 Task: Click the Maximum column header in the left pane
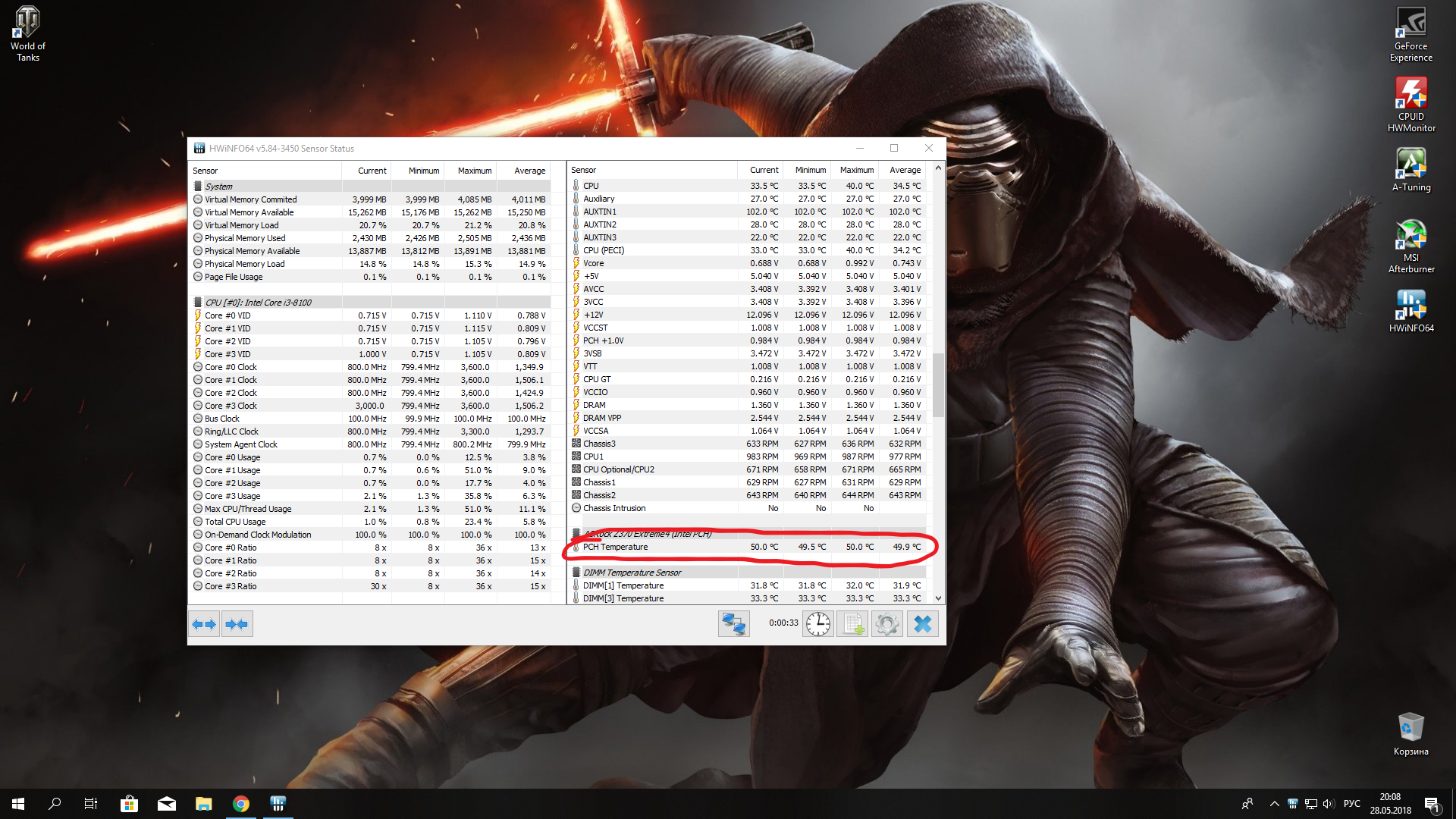coord(474,171)
